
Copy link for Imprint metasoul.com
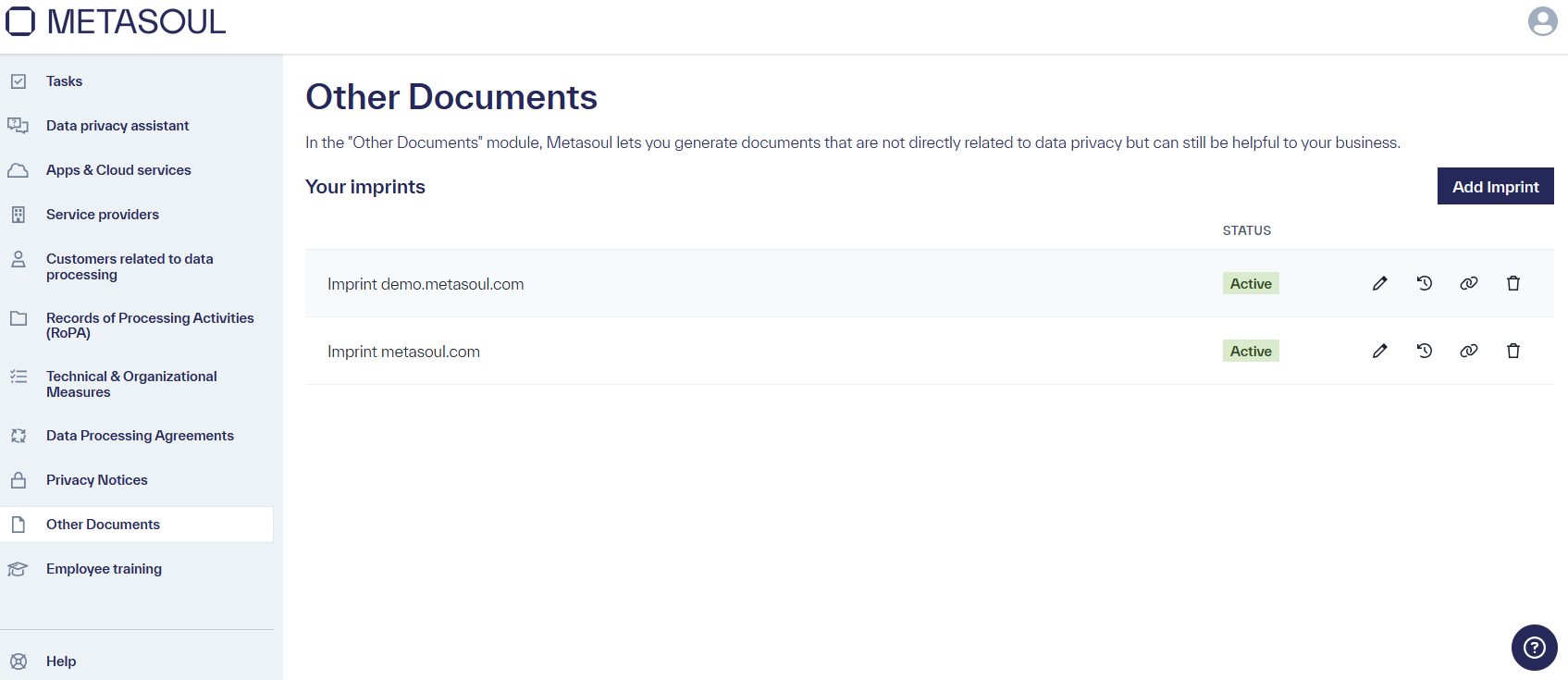(1469, 351)
